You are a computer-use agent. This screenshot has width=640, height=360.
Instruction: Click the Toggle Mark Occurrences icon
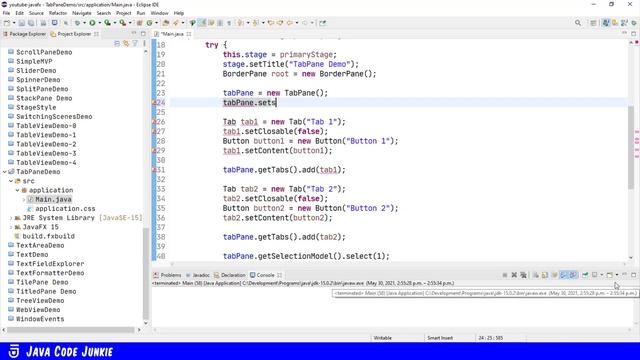[202, 23]
